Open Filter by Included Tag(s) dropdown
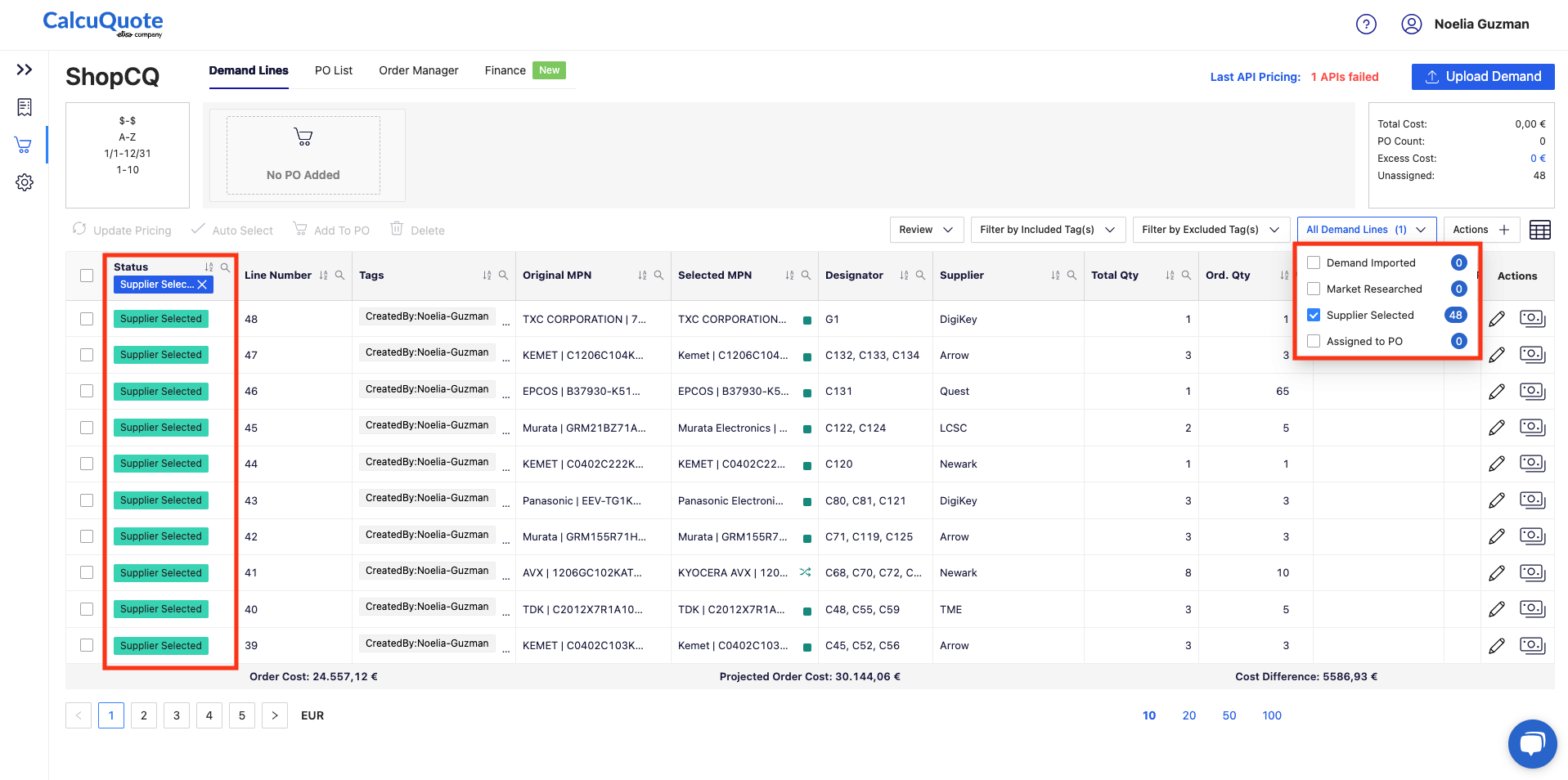Image resolution: width=1568 pixels, height=780 pixels. 1048,230
